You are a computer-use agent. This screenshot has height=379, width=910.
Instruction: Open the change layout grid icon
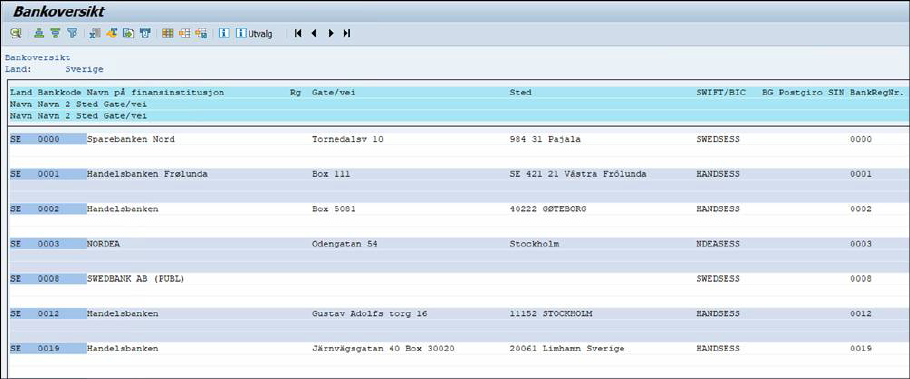(168, 34)
